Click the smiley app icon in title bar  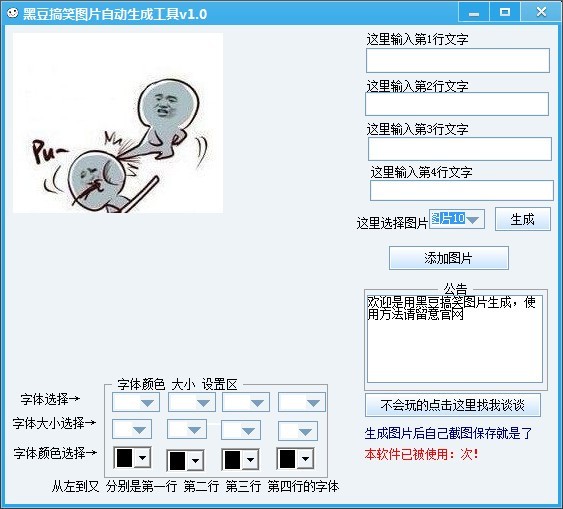[13, 13]
